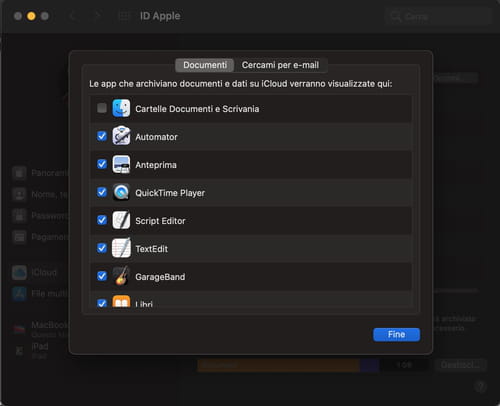Viewport: 500px width, 406px height.
Task: Enable Cartelle Documenti e Scrivania checkbox
Action: pyautogui.click(x=102, y=108)
